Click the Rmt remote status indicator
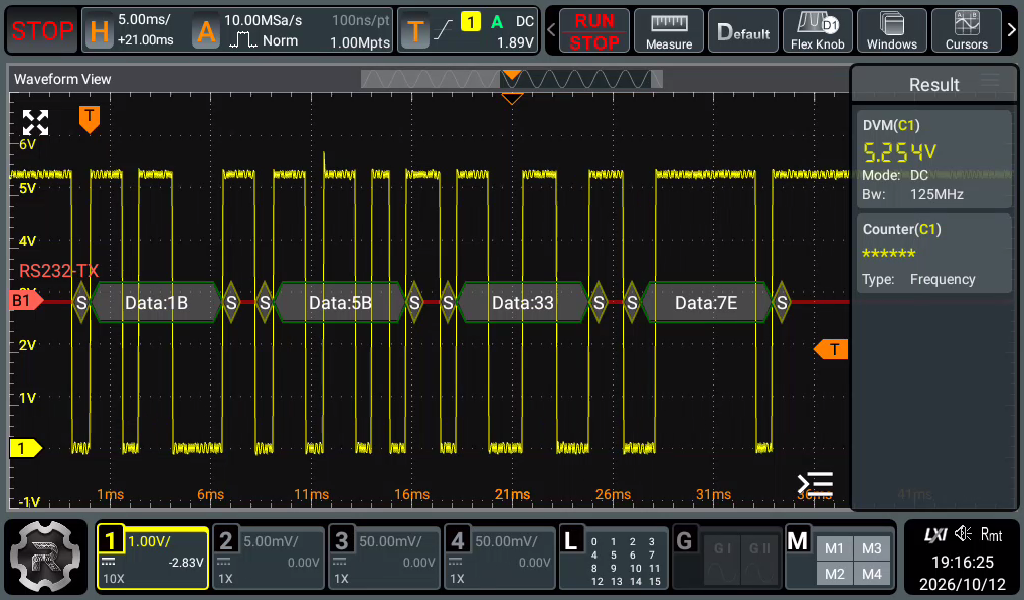 (991, 535)
